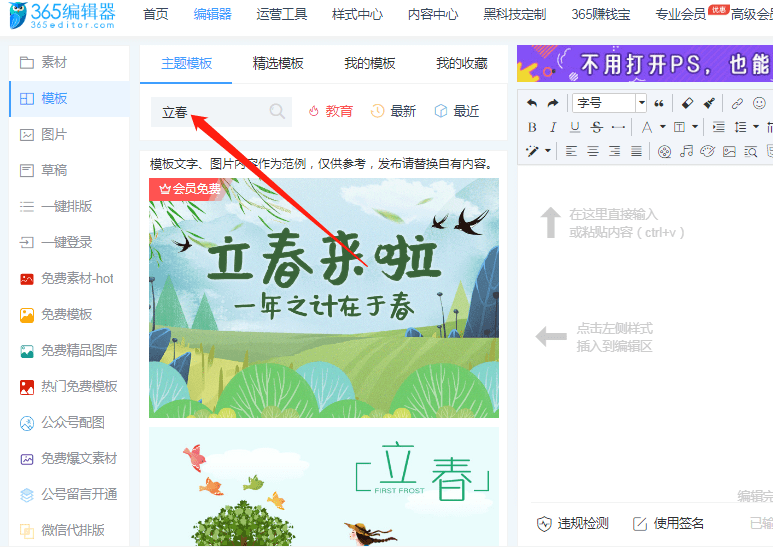The width and height of the screenshot is (773, 547).
Task: Expand the magic wand dropdown arrow
Action: click(548, 151)
